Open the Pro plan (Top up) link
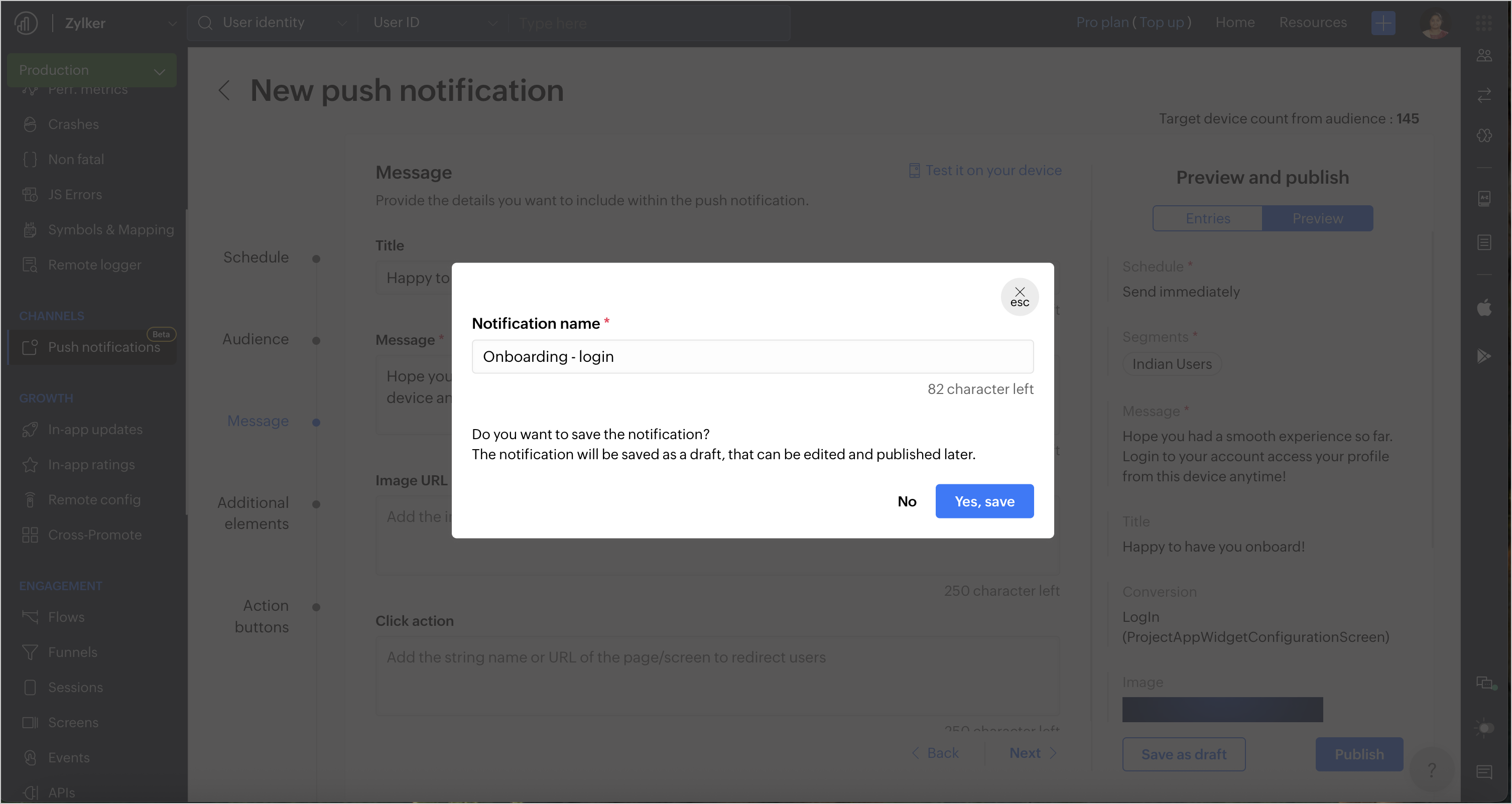 (1133, 22)
